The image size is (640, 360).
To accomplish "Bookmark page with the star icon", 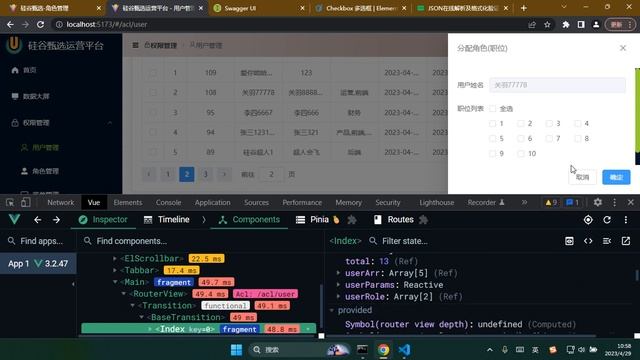I will [547, 24].
